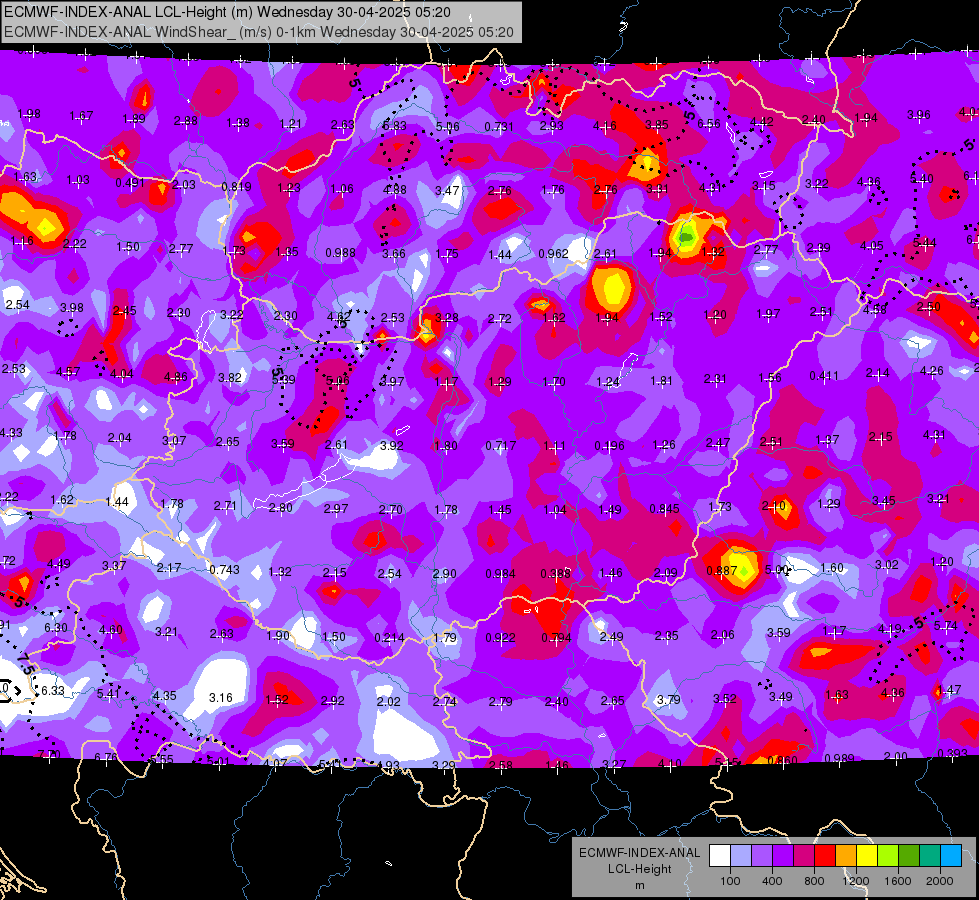Click the wind shear value 0.731
979x900 pixels.
point(499,127)
